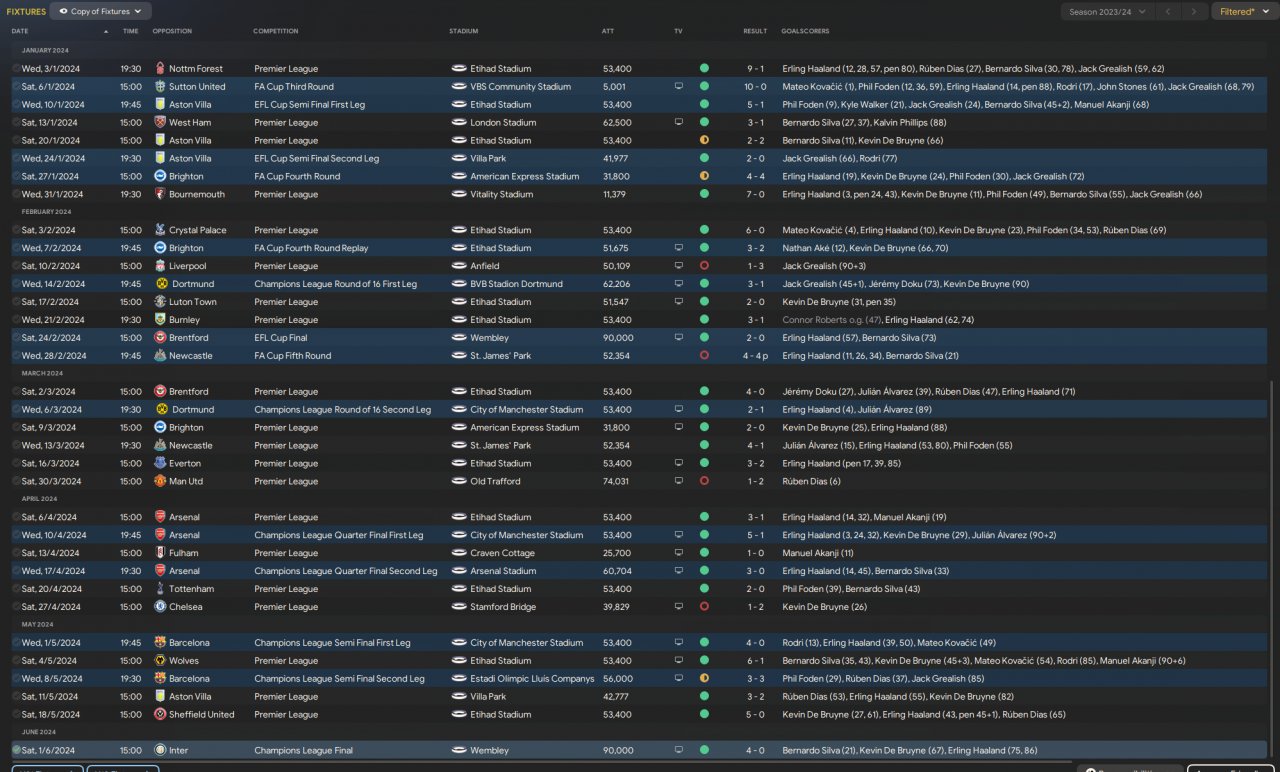Toggle the tick beside Sat, 13/1/2024
This screenshot has height=772, width=1280.
click(16, 123)
